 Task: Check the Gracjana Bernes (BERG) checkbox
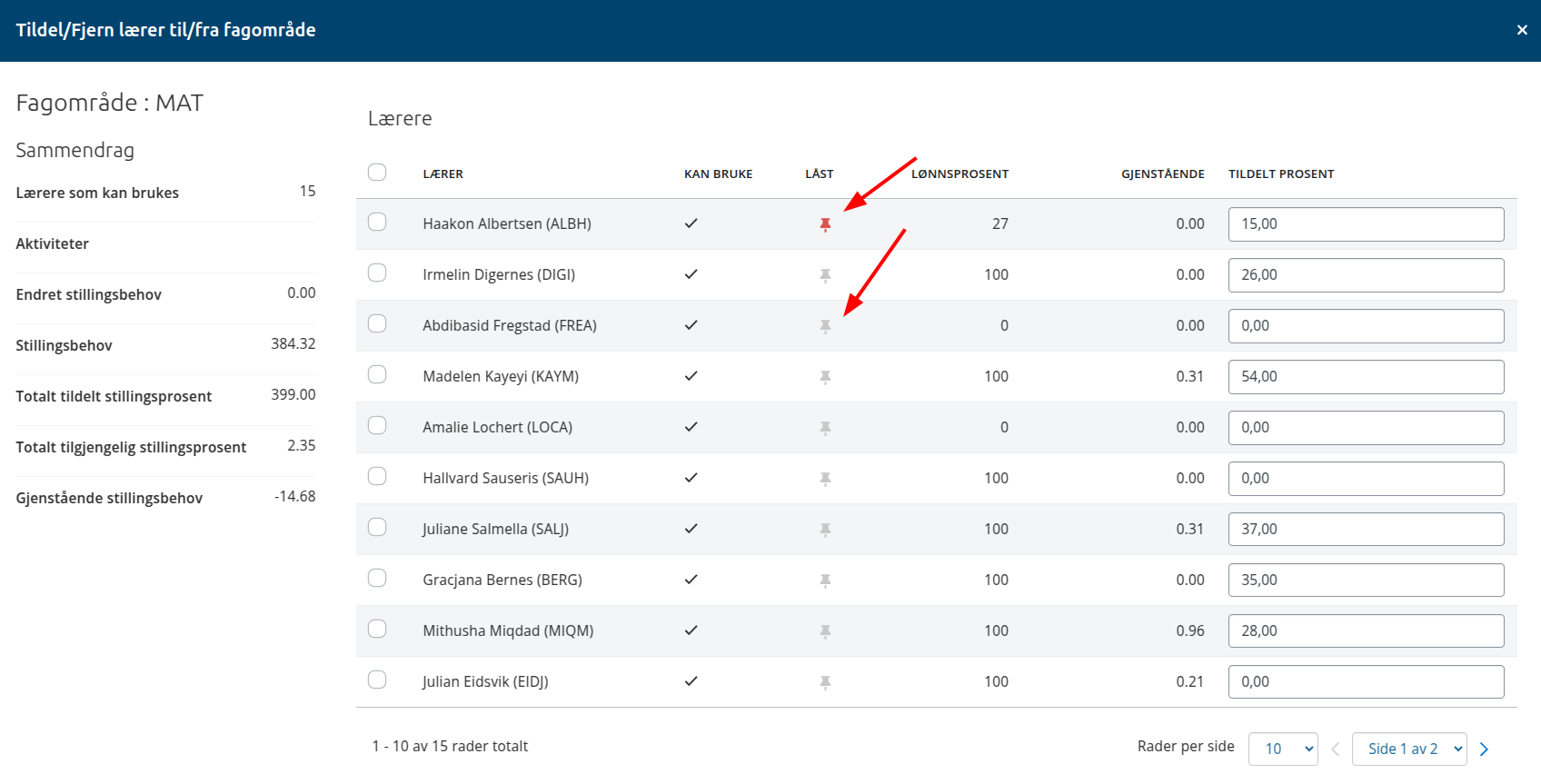coord(377,578)
